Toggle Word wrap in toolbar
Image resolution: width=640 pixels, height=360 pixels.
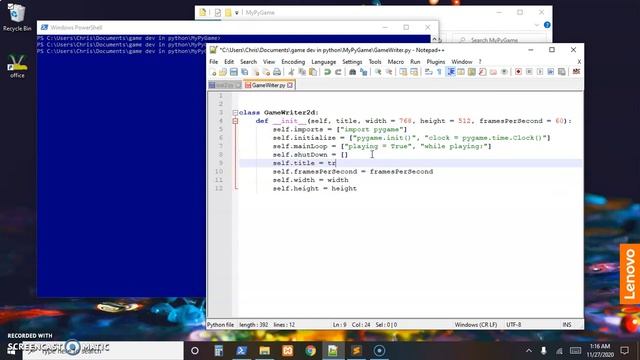pyautogui.click(x=429, y=72)
